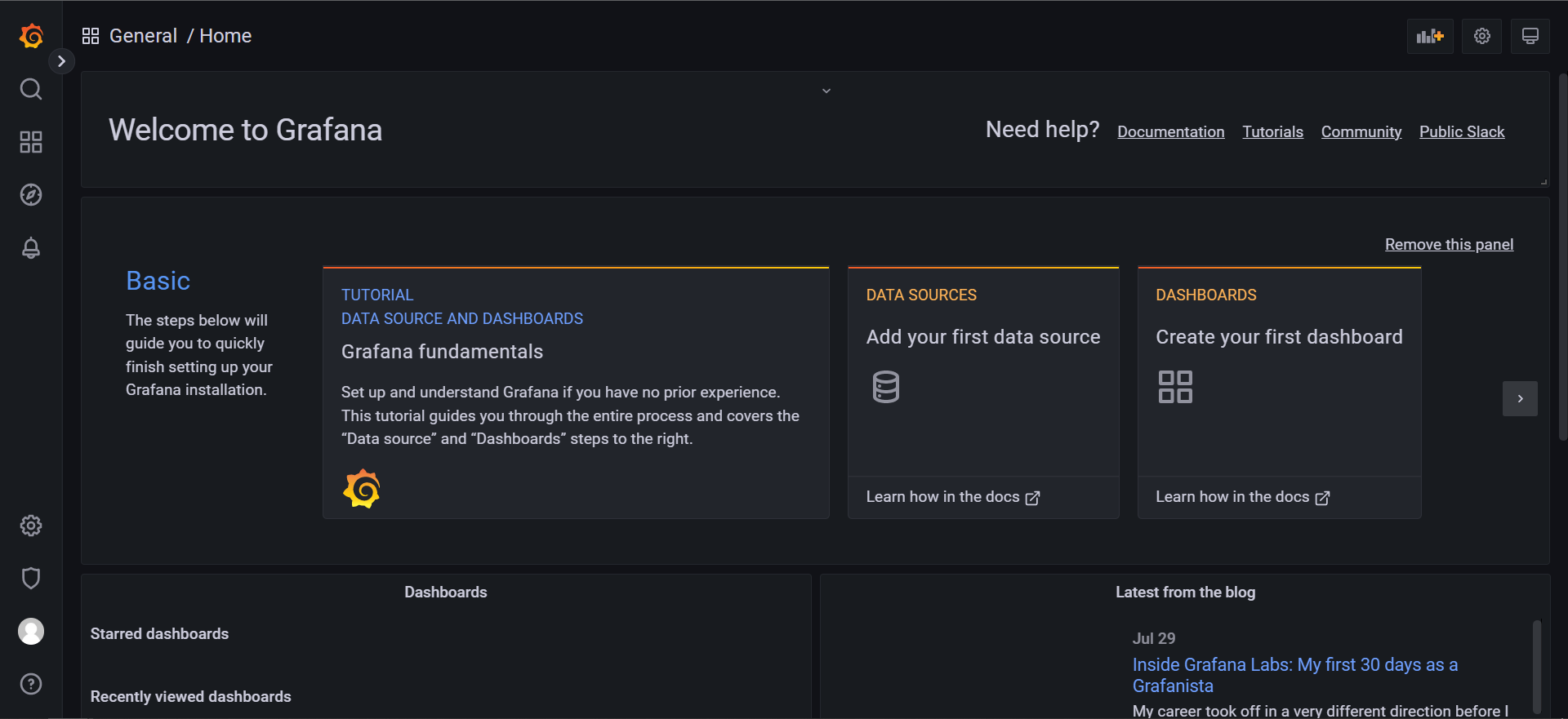Open the Explore compass icon
The height and width of the screenshot is (719, 1568).
[31, 195]
